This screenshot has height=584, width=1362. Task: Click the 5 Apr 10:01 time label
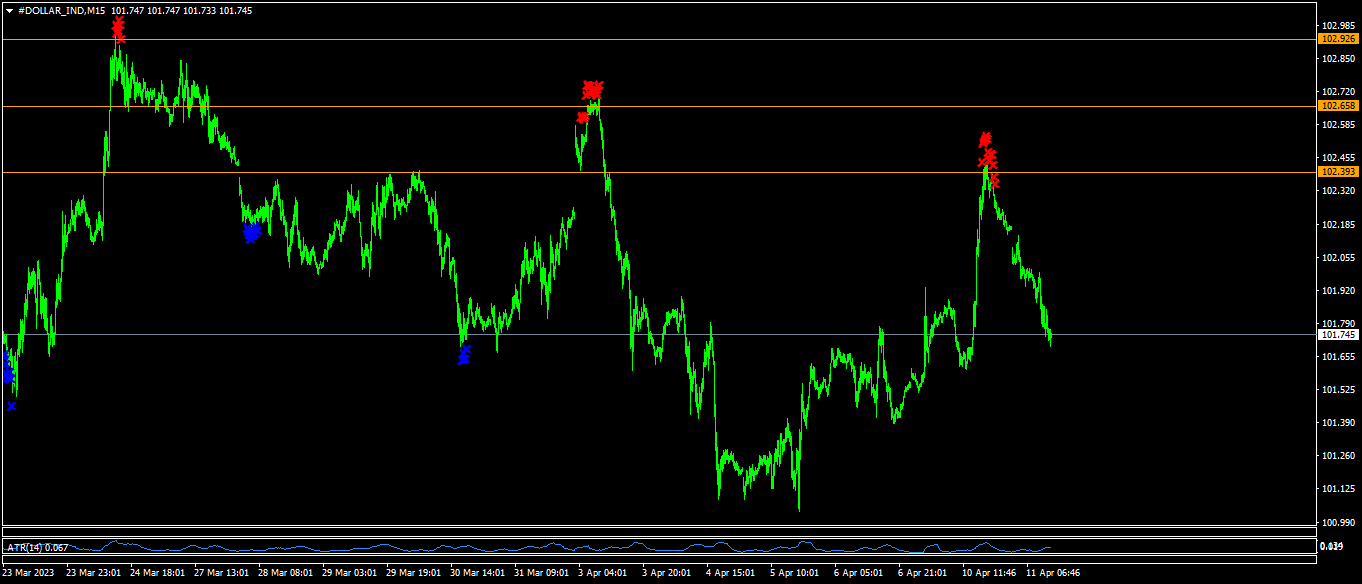tap(795, 573)
